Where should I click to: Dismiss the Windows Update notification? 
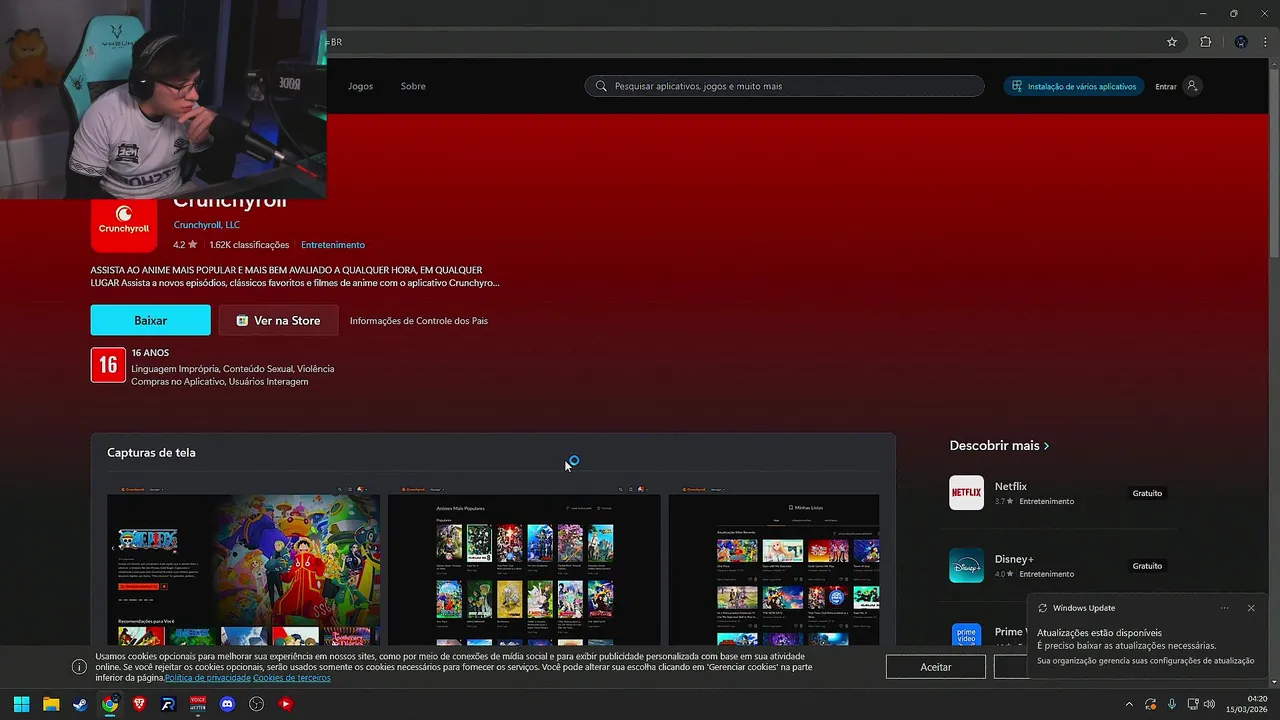click(x=1251, y=608)
